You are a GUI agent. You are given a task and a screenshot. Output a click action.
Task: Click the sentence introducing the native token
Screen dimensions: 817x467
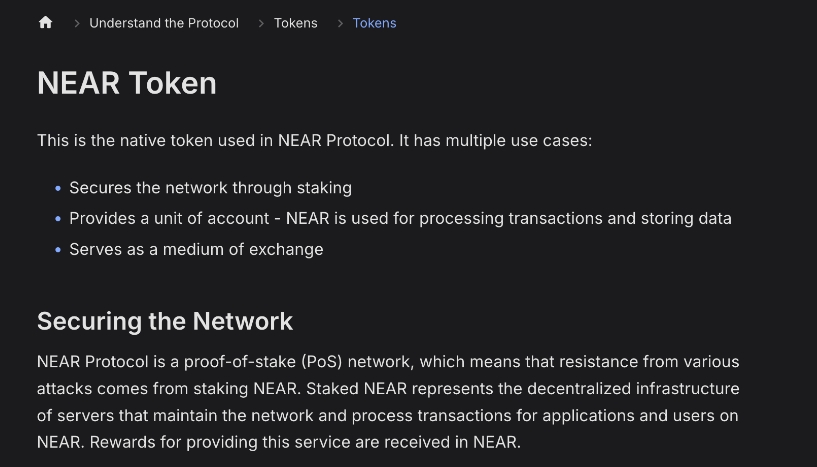pyautogui.click(x=315, y=140)
